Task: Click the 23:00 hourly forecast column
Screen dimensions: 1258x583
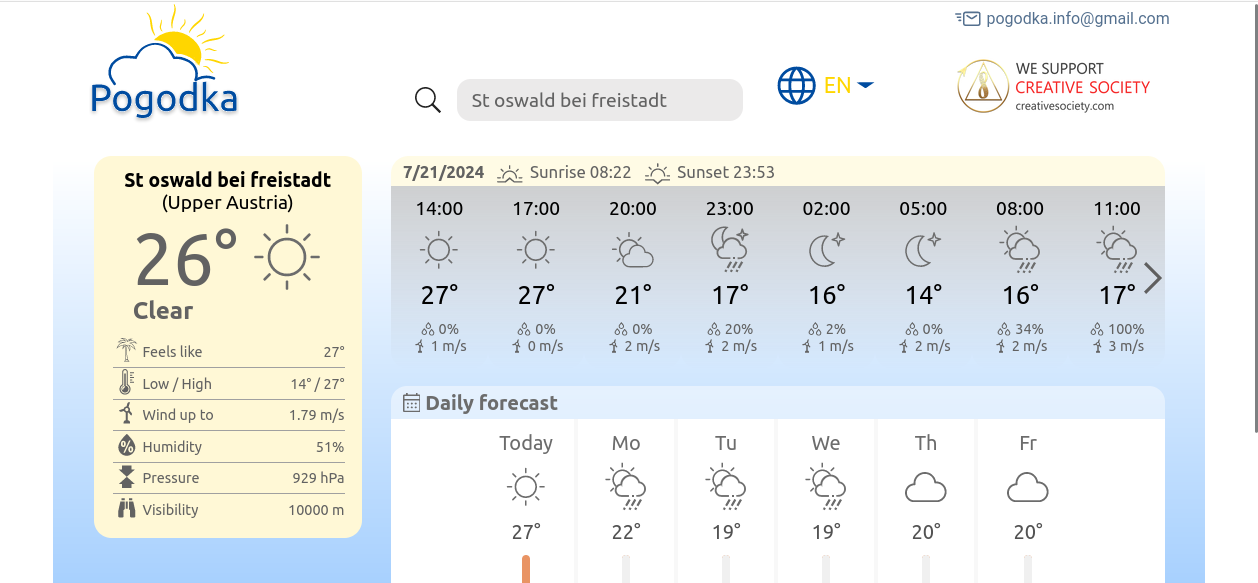Action: coord(730,276)
